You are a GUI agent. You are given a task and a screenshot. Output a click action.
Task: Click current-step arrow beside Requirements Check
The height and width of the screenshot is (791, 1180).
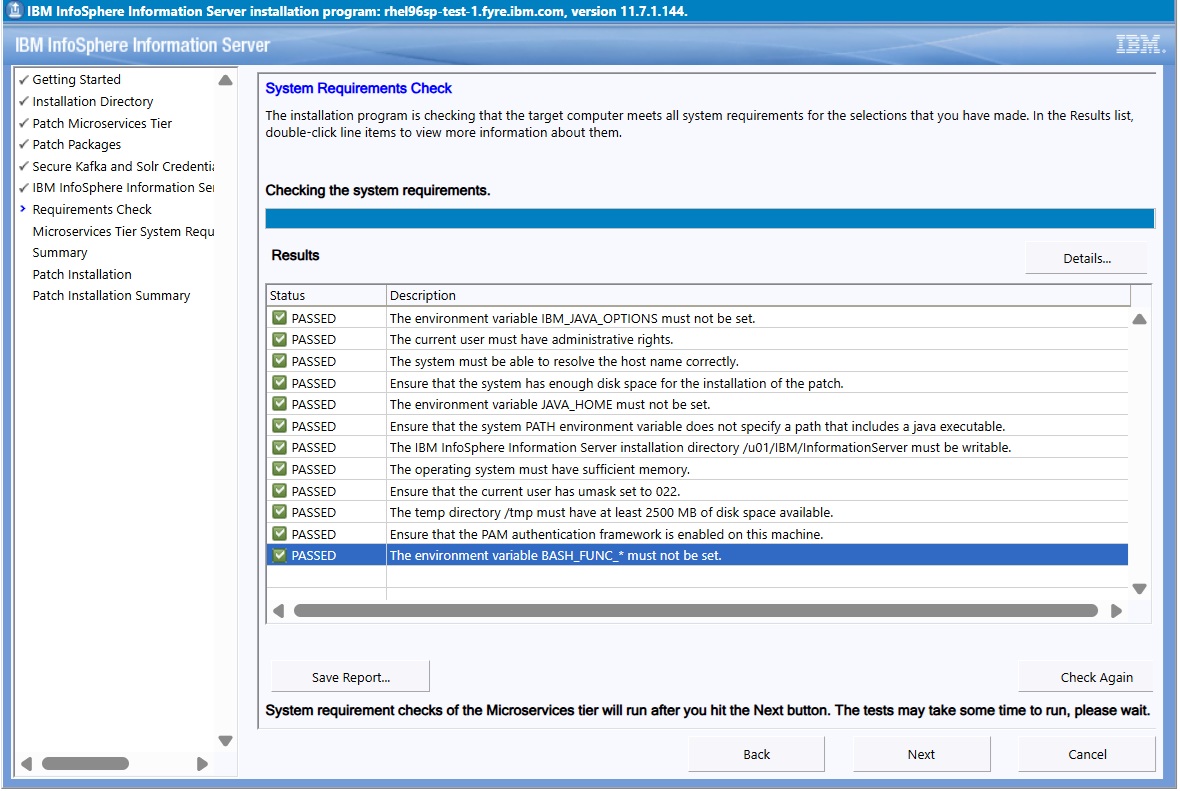pos(23,208)
